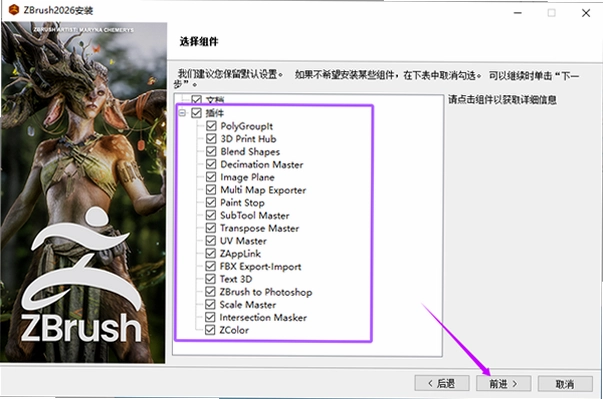
Task: Click the 前进 next button
Action: pos(503,383)
